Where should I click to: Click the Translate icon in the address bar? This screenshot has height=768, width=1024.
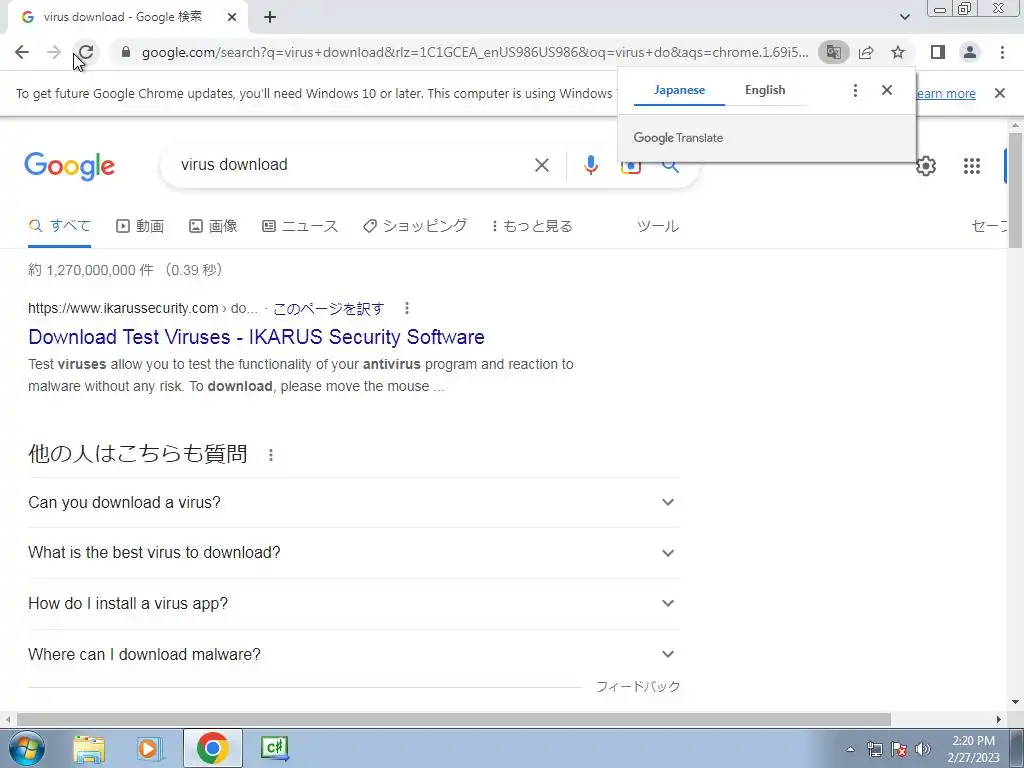(833, 52)
